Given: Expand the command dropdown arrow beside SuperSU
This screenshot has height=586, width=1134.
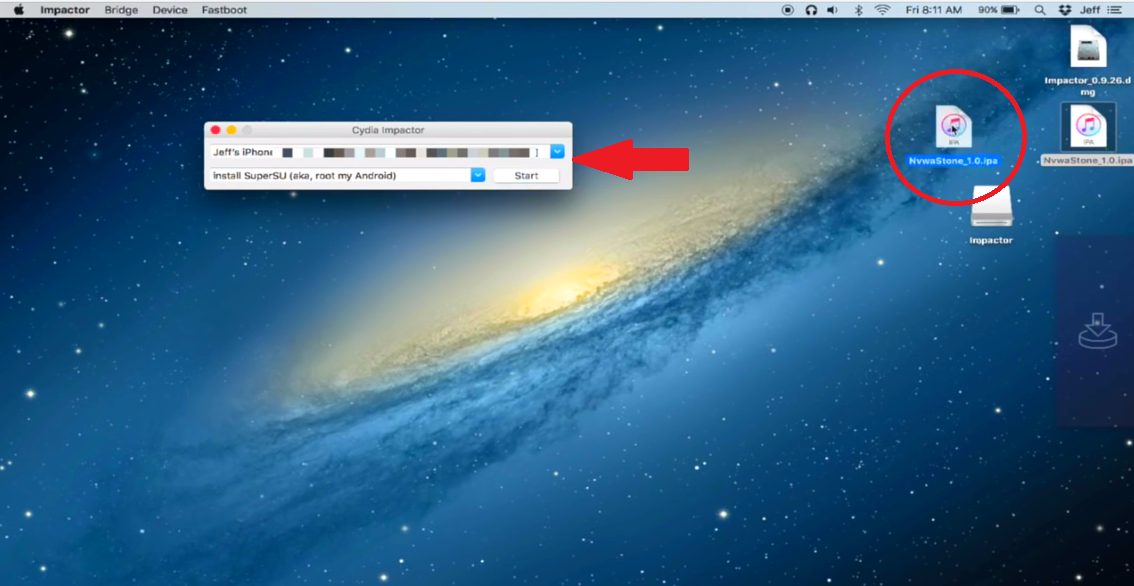Looking at the screenshot, I should [477, 175].
